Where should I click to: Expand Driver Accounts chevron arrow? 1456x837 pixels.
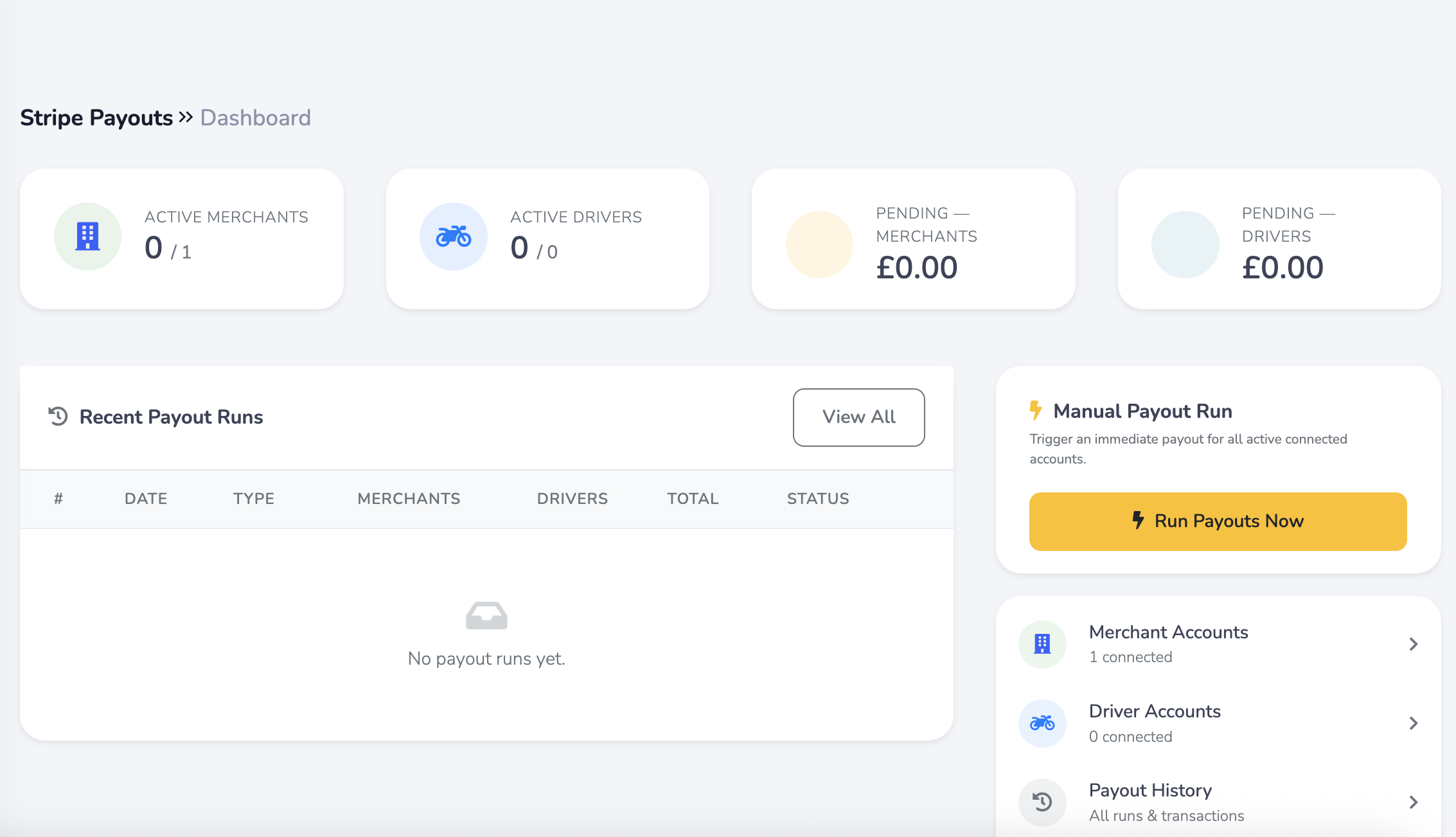pos(1413,723)
